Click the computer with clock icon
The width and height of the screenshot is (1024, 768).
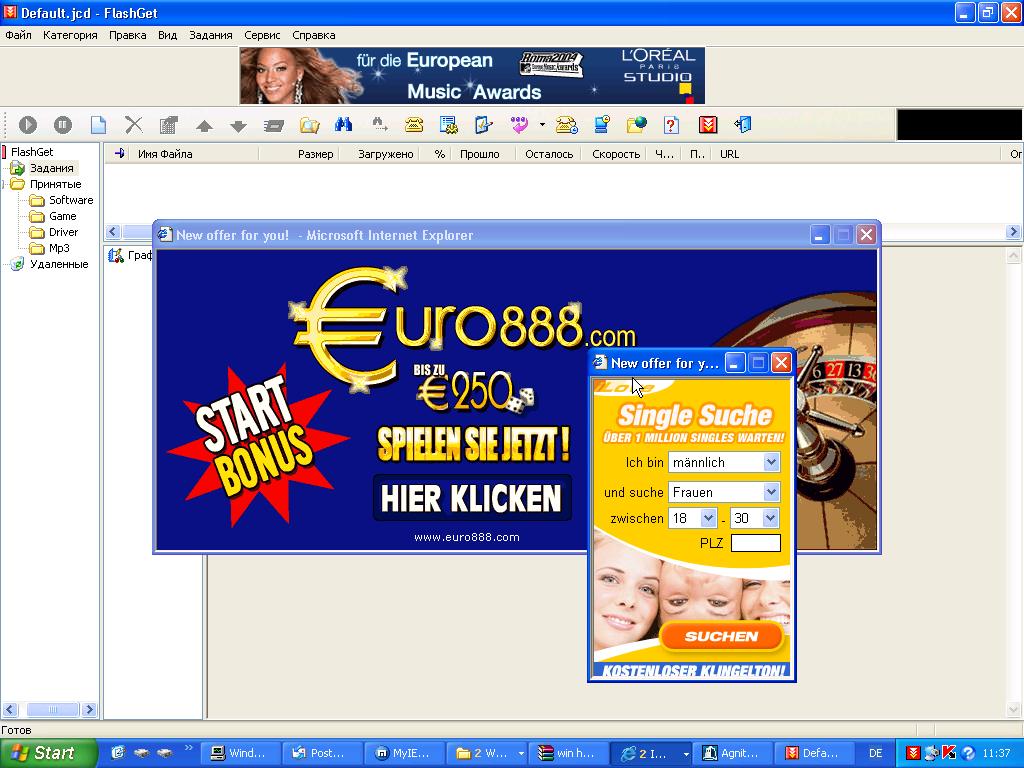tap(601, 124)
